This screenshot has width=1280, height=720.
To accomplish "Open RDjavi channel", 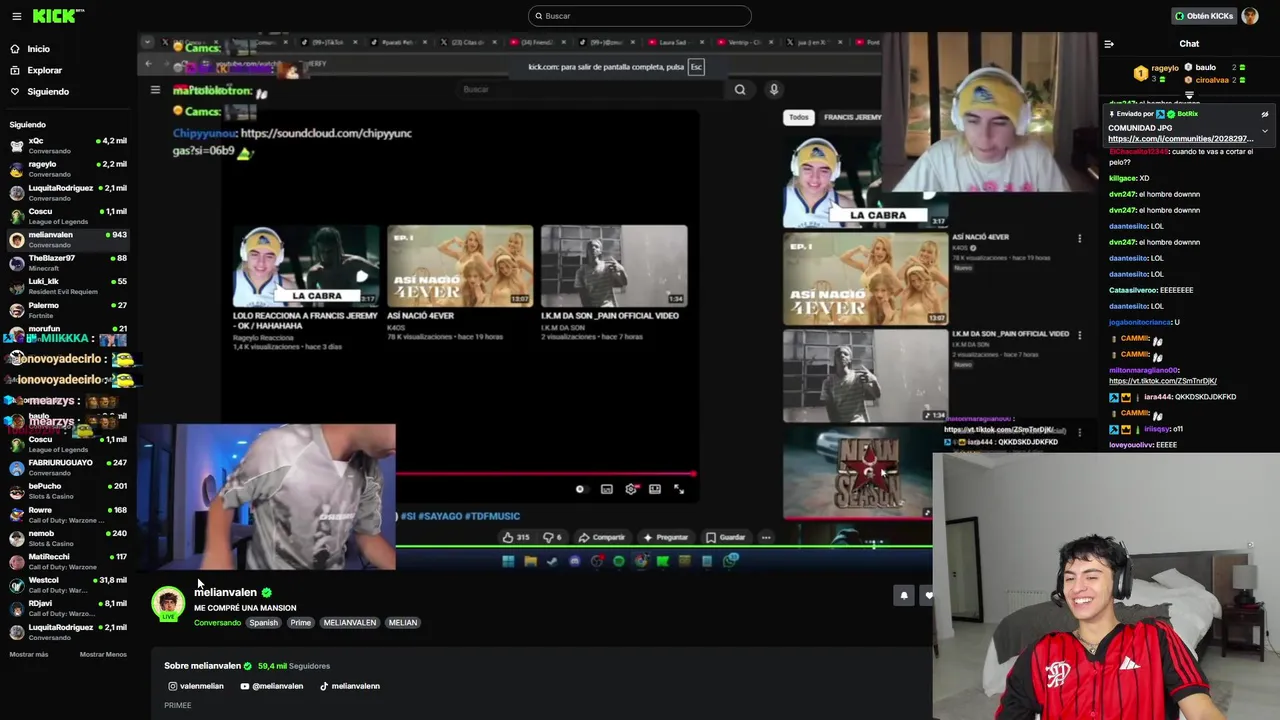I will coord(68,608).
